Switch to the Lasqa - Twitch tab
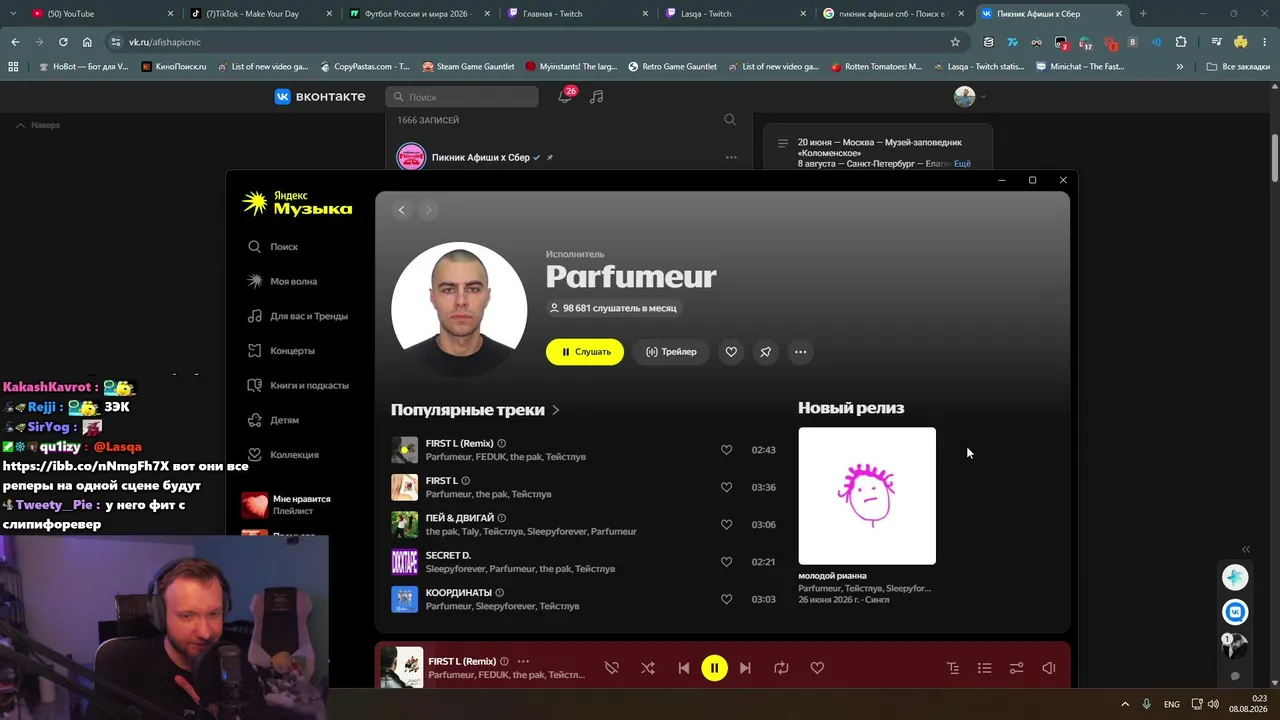Image resolution: width=1280 pixels, height=720 pixels. pyautogui.click(x=735, y=14)
